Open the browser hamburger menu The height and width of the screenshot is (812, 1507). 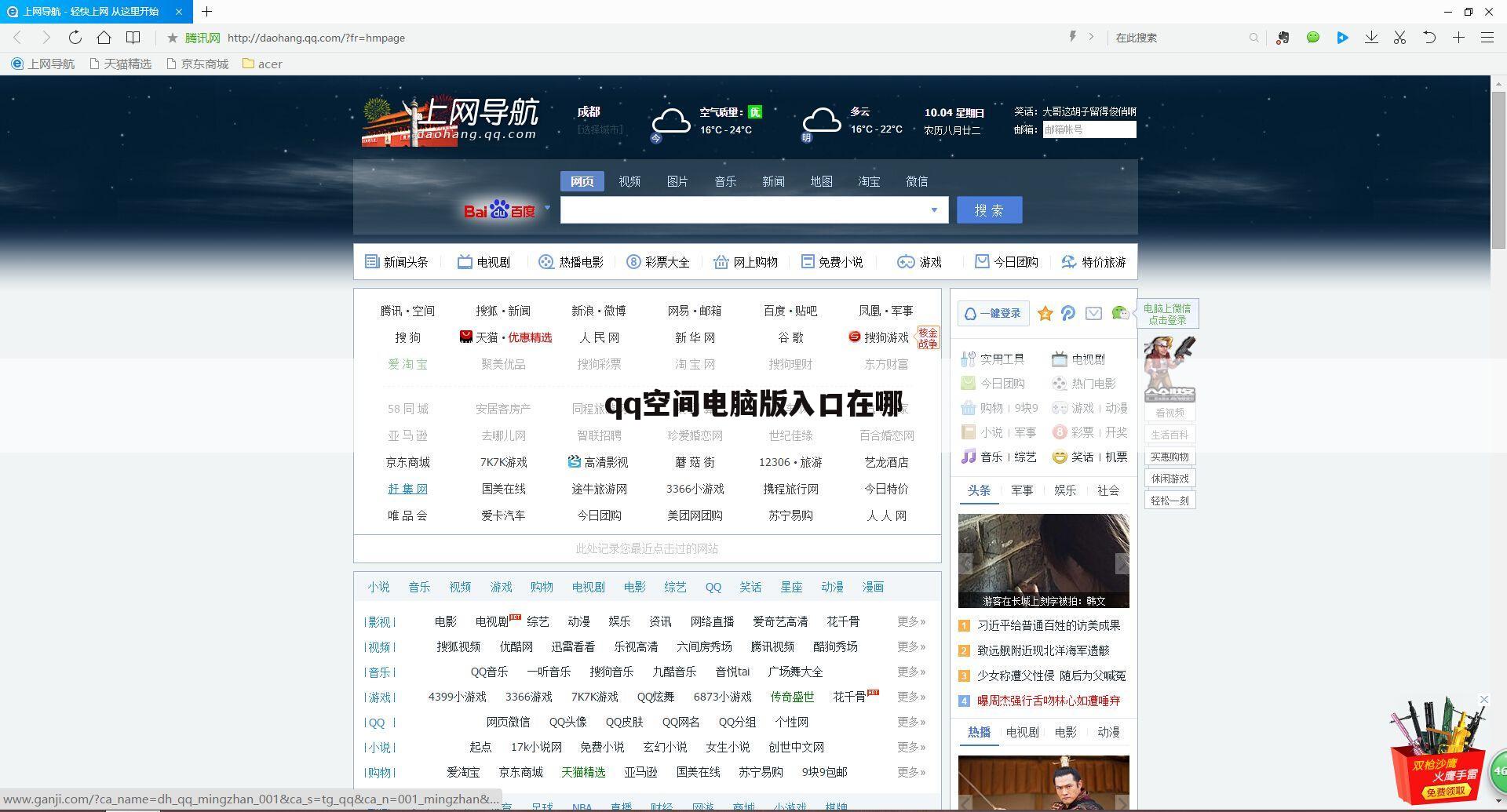pyautogui.click(x=1487, y=37)
